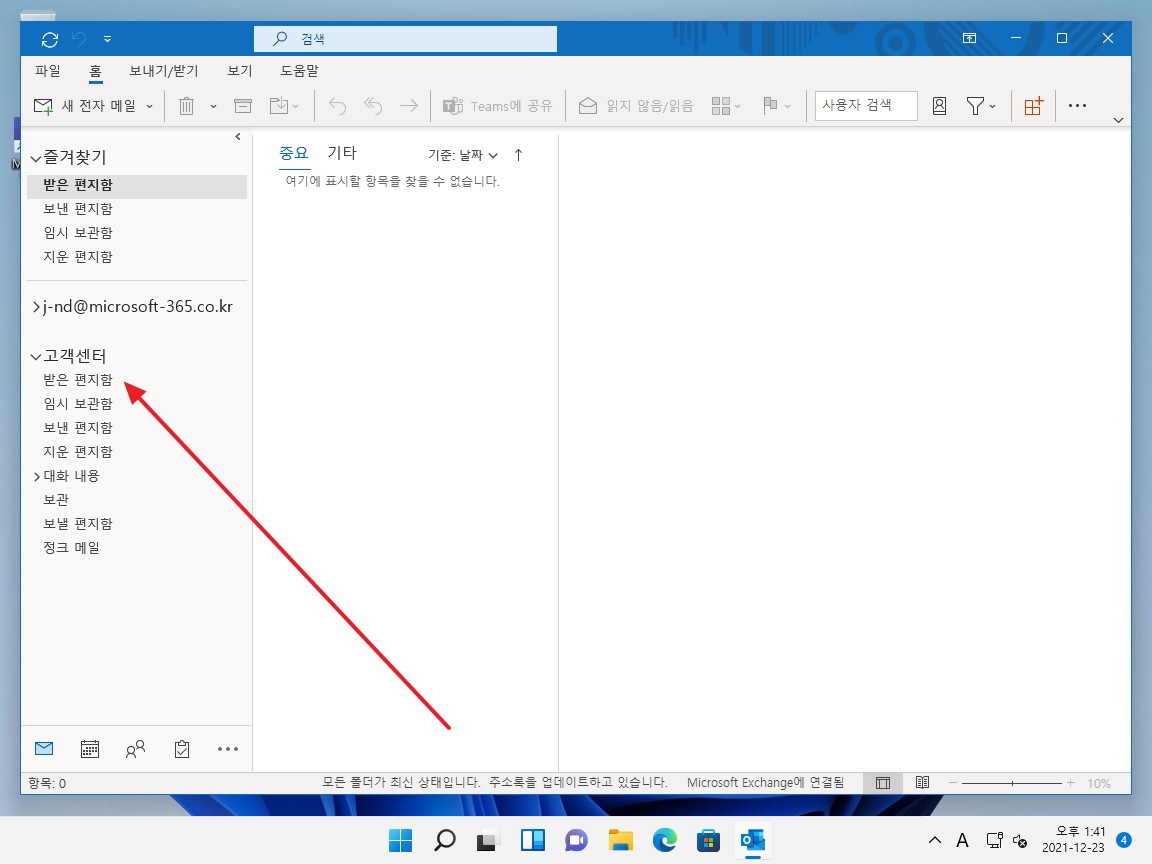Toggle sort order with the up arrow
This screenshot has height=864, width=1152.
[519, 155]
